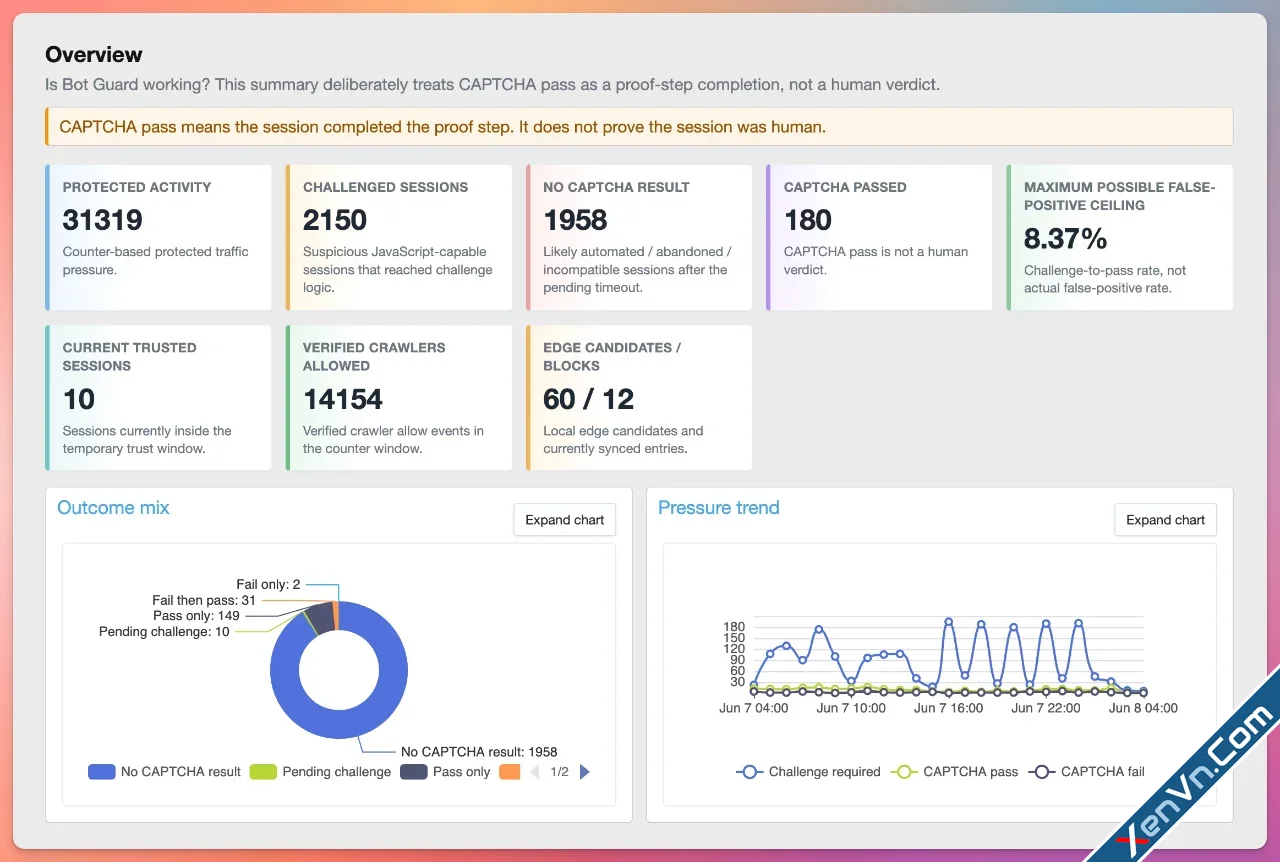Screen dimensions: 1280x862
Task: Toggle the Pending challenge legend entry below the donut
Action: click(320, 772)
